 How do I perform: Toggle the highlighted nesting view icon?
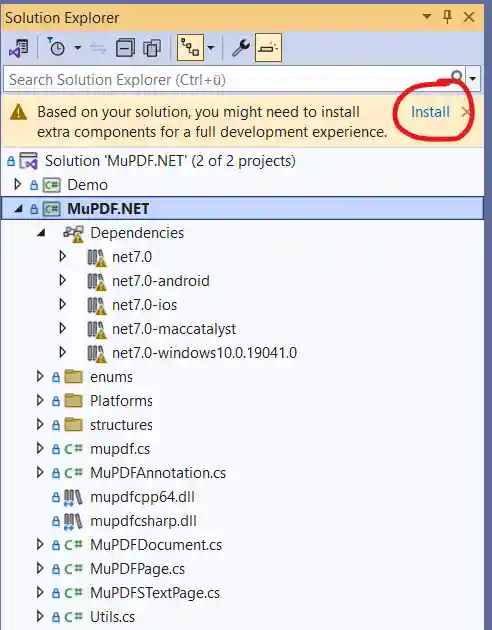pos(190,48)
